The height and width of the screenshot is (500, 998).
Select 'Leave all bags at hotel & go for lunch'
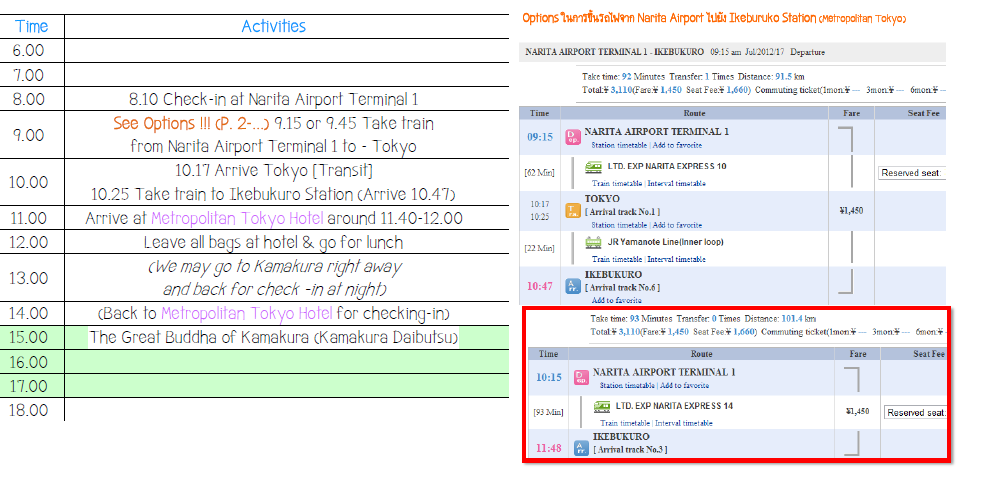[x=273, y=242]
